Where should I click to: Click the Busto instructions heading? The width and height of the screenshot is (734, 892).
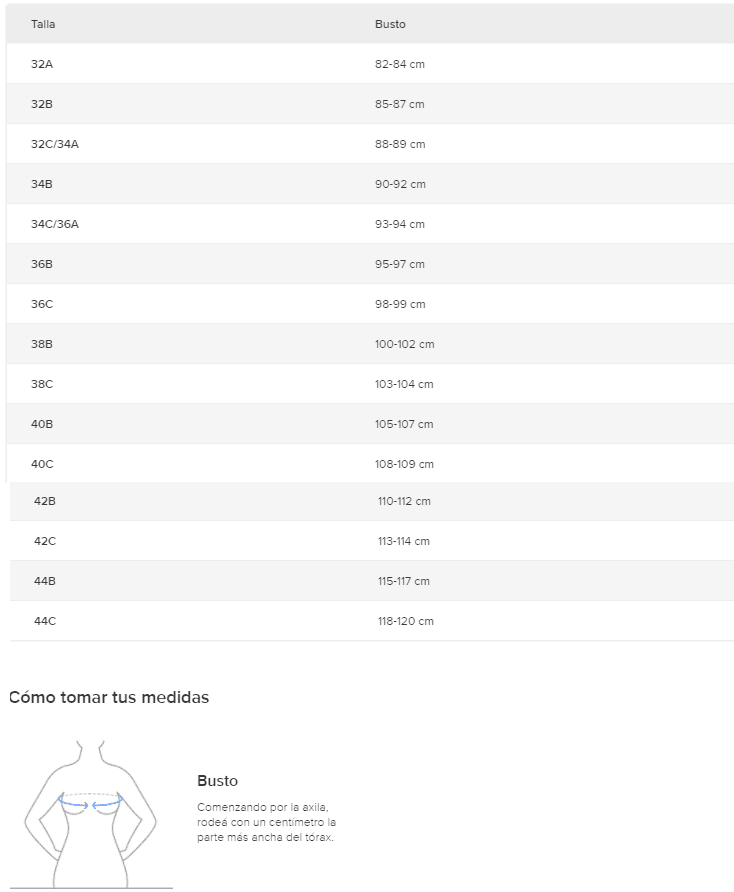click(x=217, y=781)
